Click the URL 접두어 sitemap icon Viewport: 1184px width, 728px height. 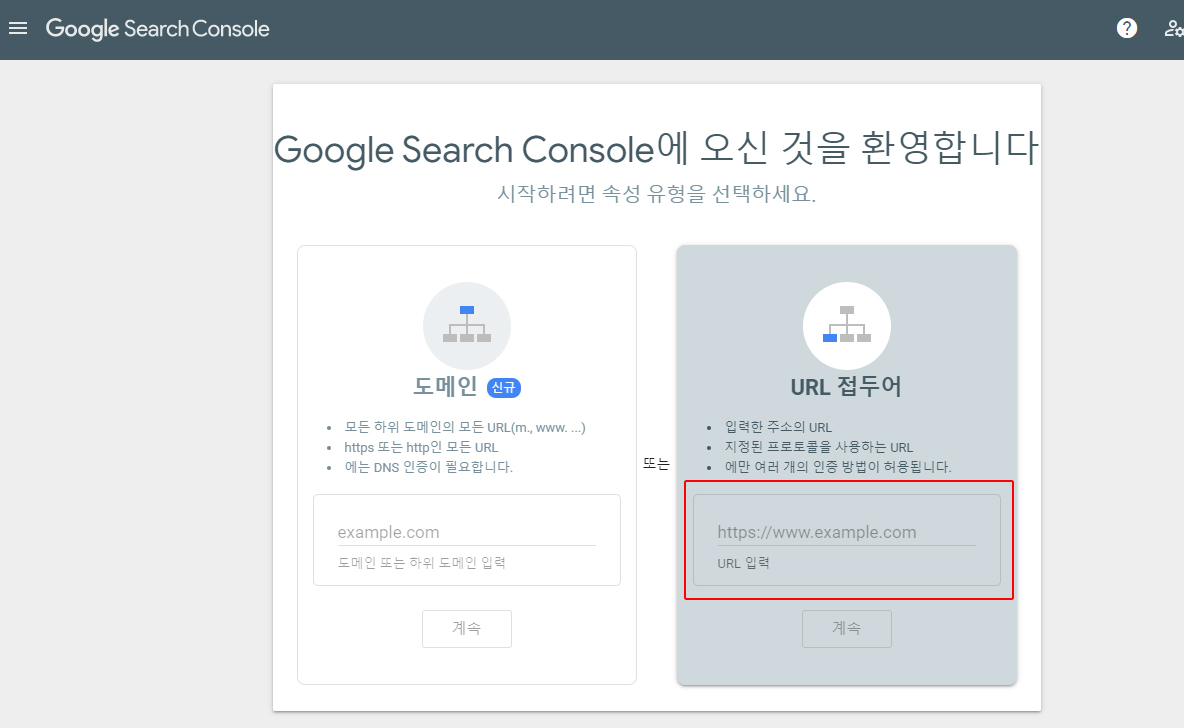click(846, 325)
